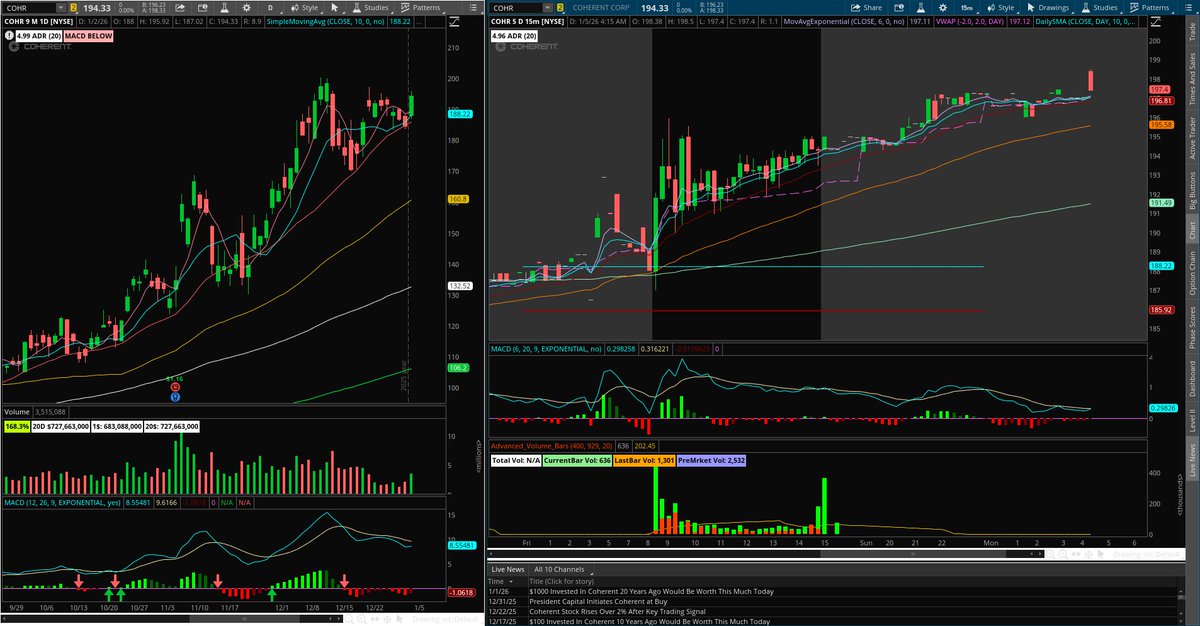
Task: Open left chart list menu icon
Action: pyautogui.click(x=473, y=8)
